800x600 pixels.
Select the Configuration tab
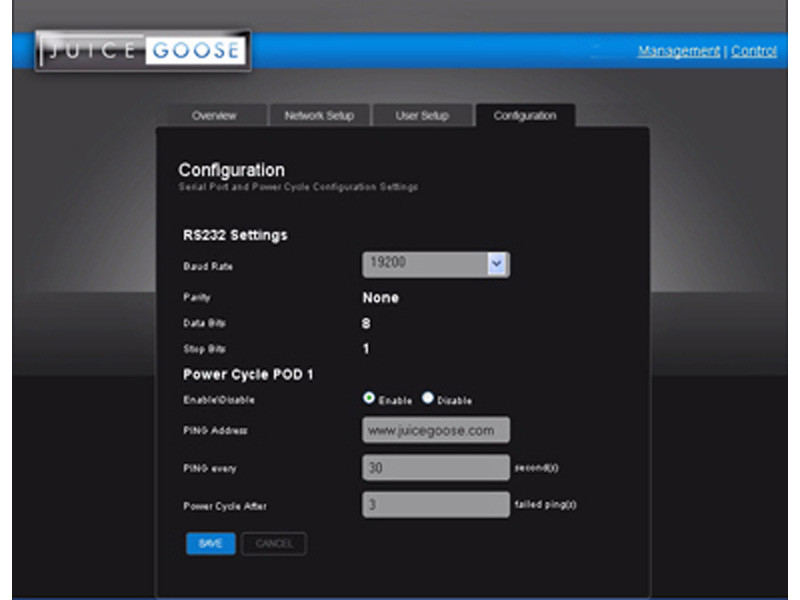525,116
